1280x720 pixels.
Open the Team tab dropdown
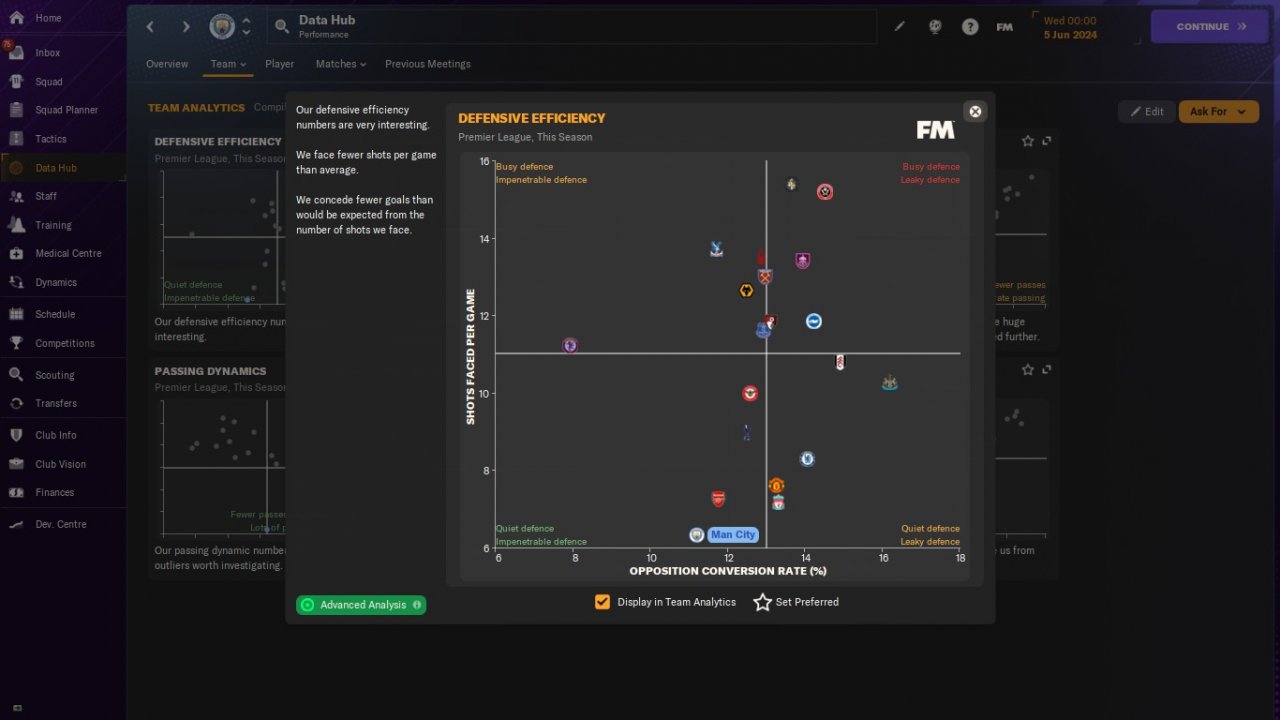[228, 64]
